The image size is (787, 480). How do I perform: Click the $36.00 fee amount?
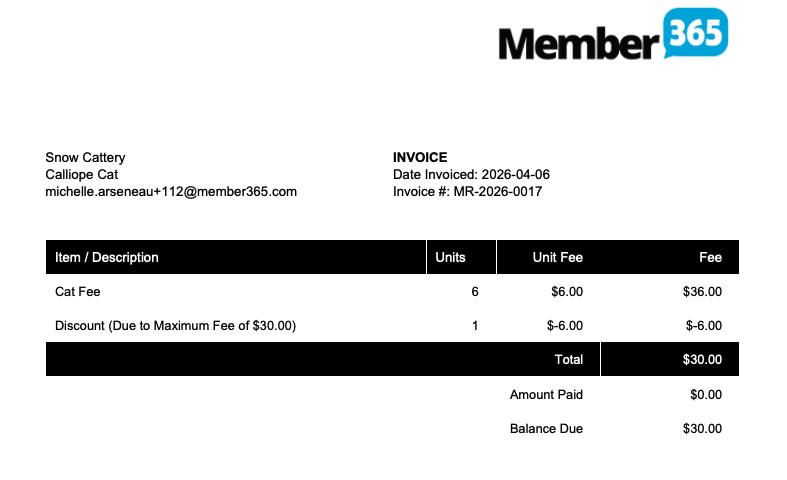click(702, 292)
